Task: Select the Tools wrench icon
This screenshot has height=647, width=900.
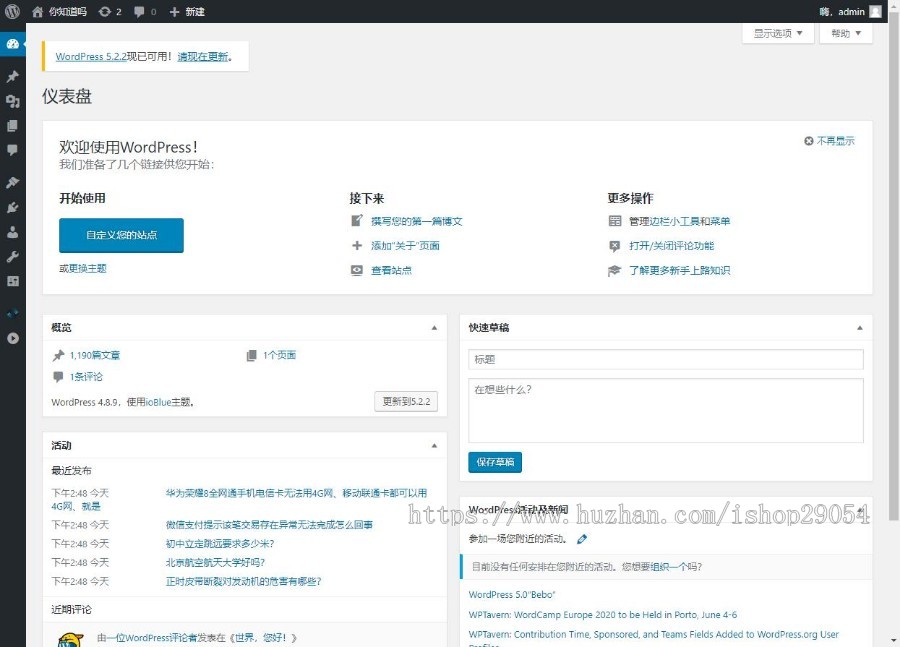Action: (11, 256)
